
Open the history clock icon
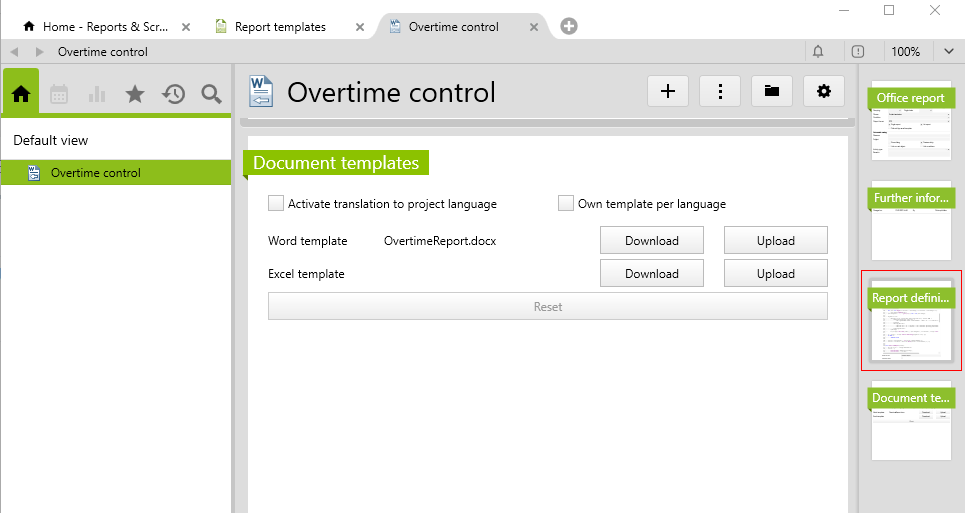[x=174, y=94]
